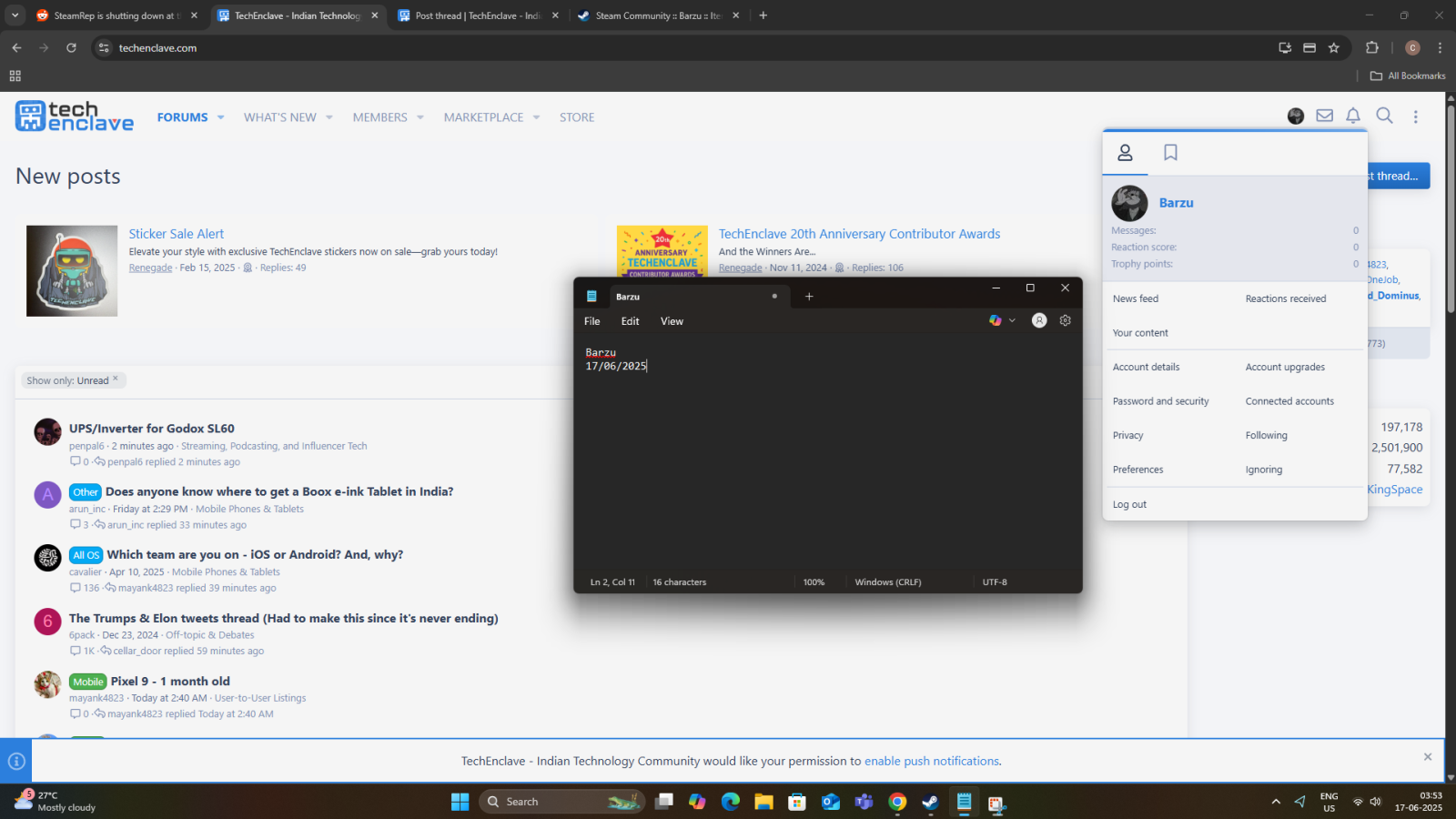
Task: Open Preferences in account menu
Action: click(x=1137, y=470)
